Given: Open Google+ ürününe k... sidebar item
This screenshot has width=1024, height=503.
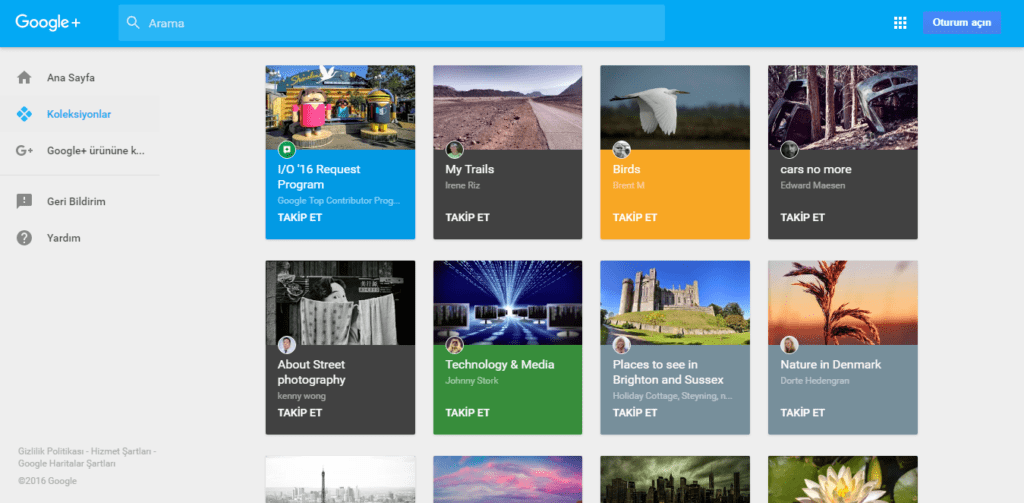Looking at the screenshot, I should (80, 150).
